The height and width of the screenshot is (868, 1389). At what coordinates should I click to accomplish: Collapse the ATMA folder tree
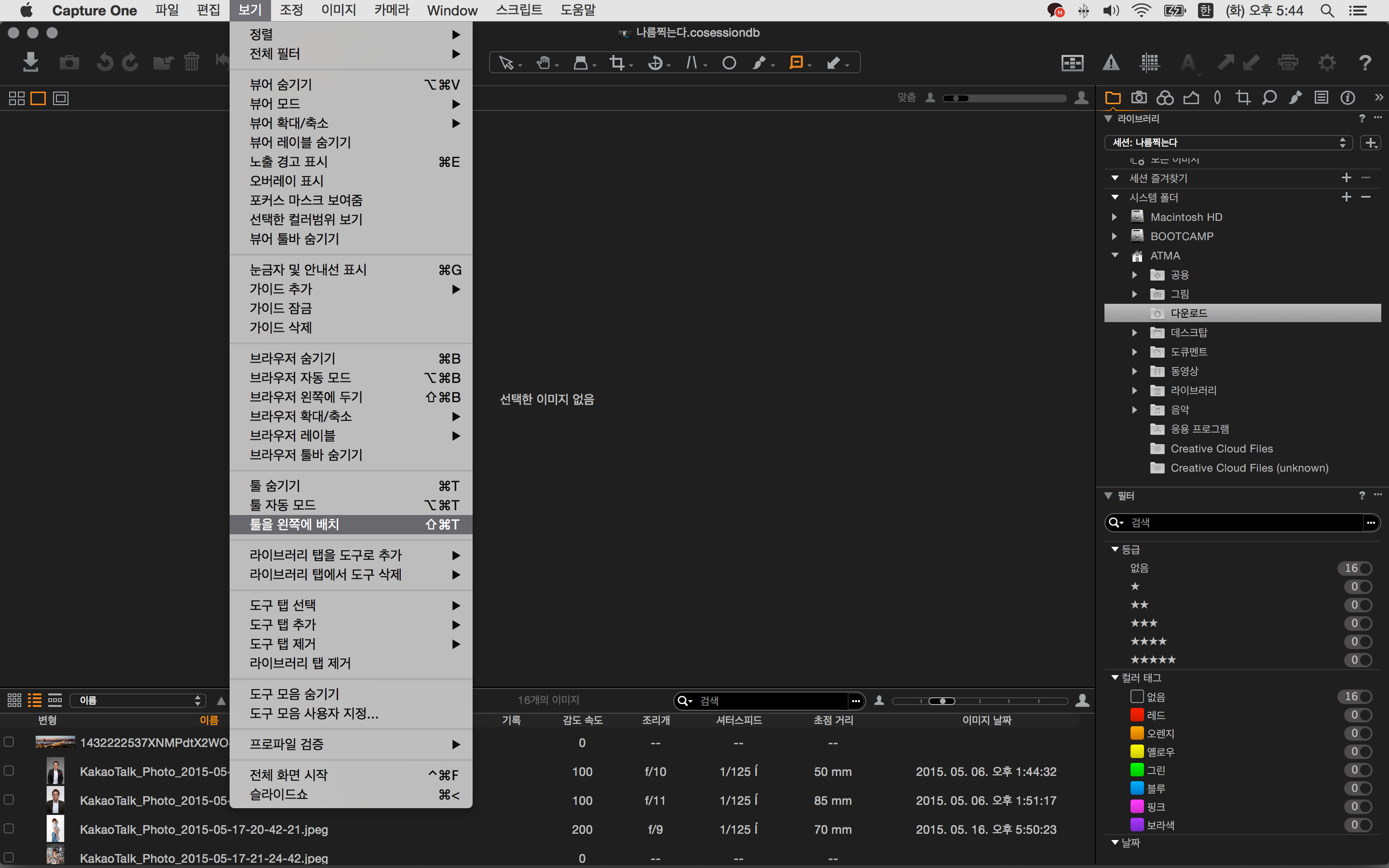coord(1115,256)
